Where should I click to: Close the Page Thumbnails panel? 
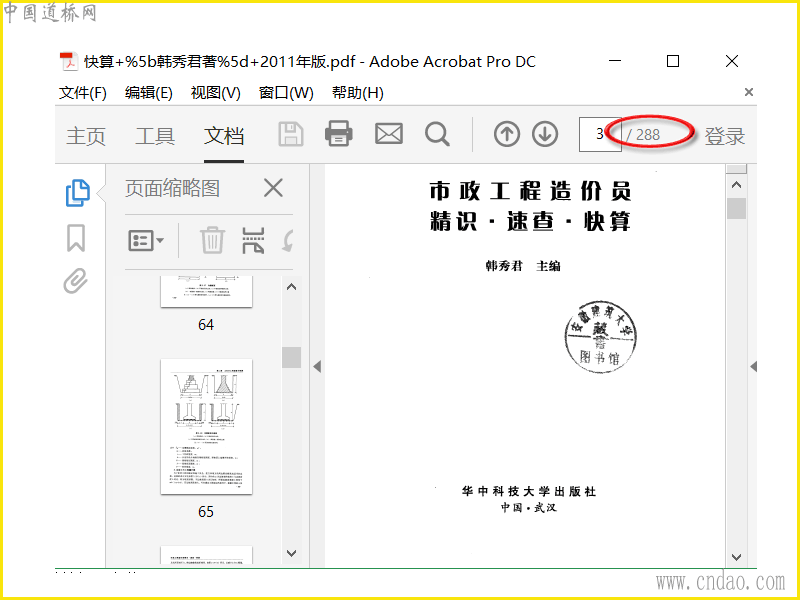click(x=273, y=188)
